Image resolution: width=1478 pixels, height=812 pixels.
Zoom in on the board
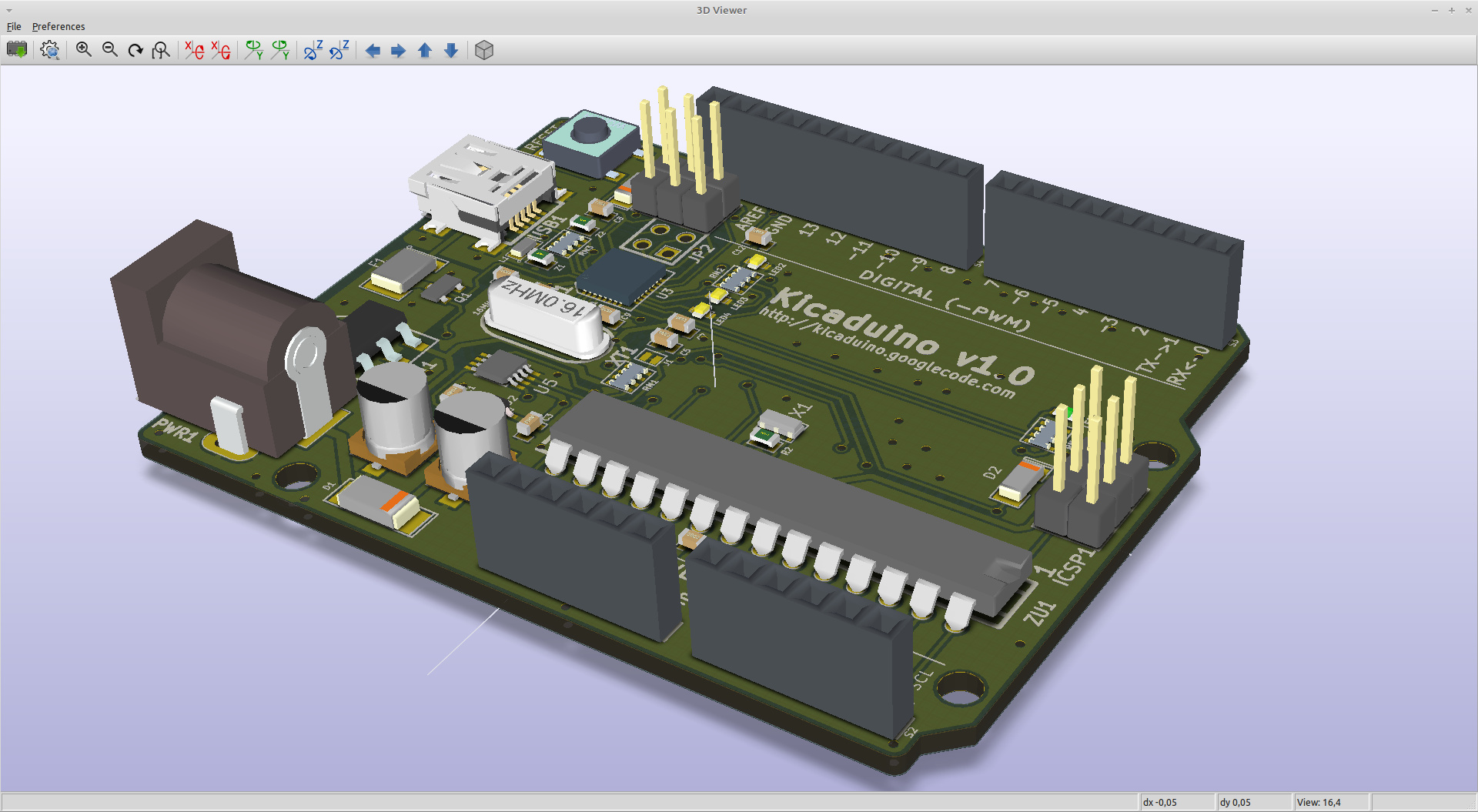coord(83,50)
